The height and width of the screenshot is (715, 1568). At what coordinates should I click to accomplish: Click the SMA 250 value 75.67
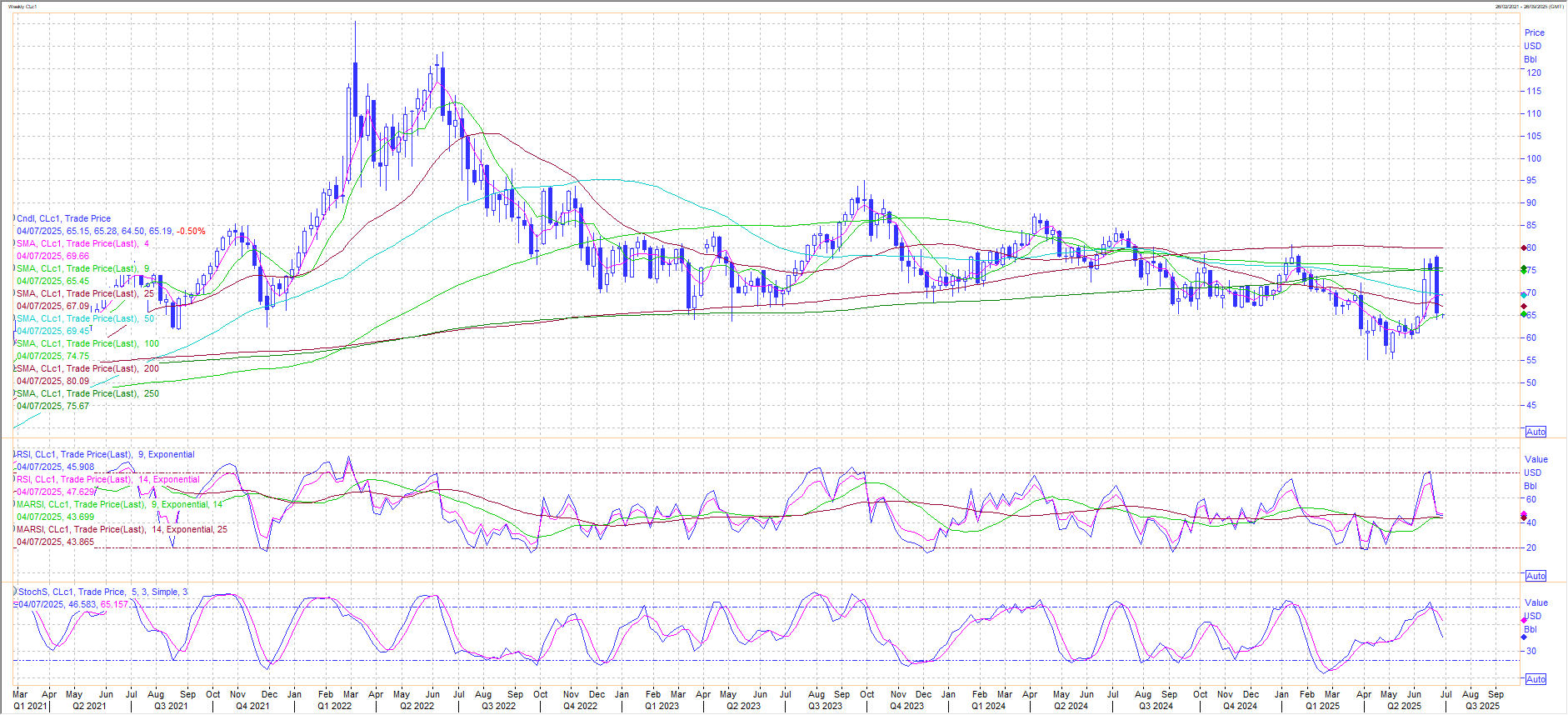[x=77, y=406]
